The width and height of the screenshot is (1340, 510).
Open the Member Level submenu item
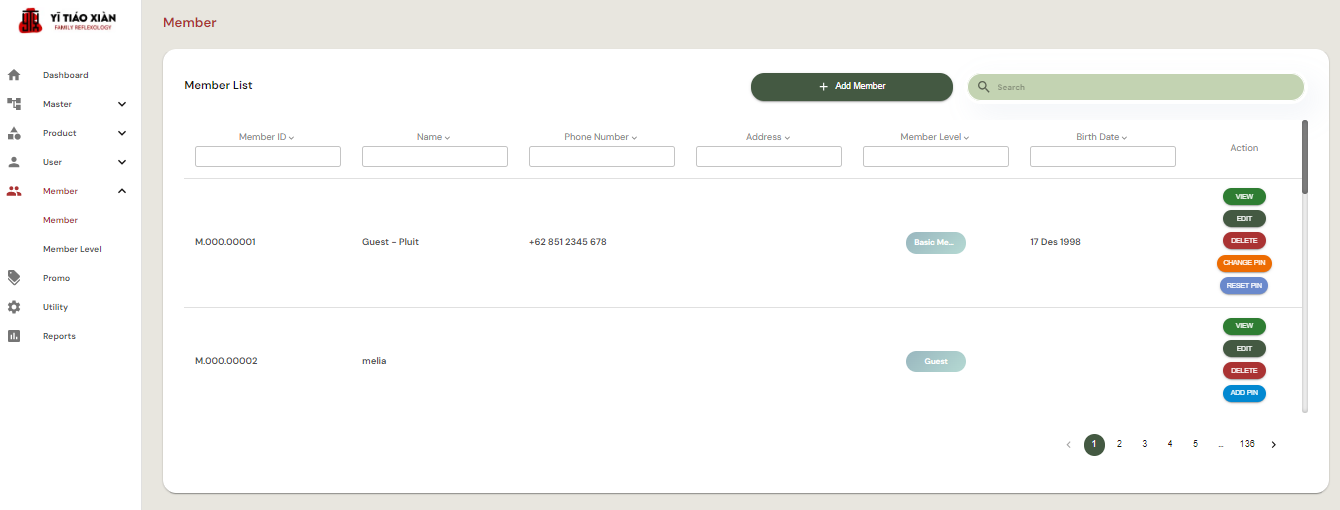(72, 249)
